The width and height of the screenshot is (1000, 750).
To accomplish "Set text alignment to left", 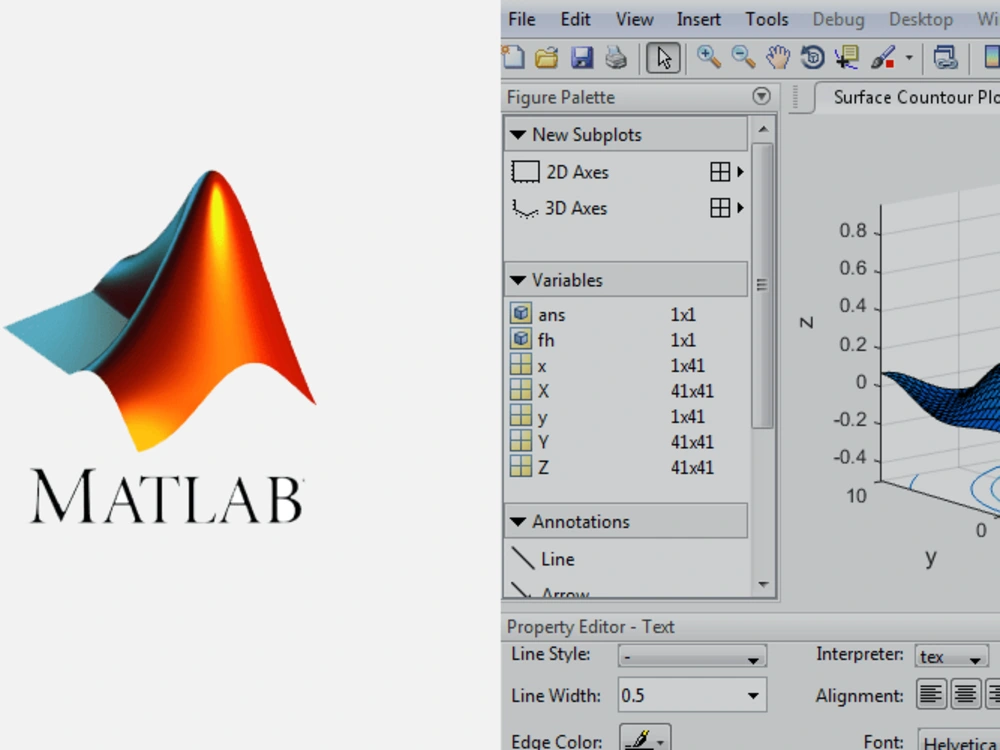I will click(931, 694).
